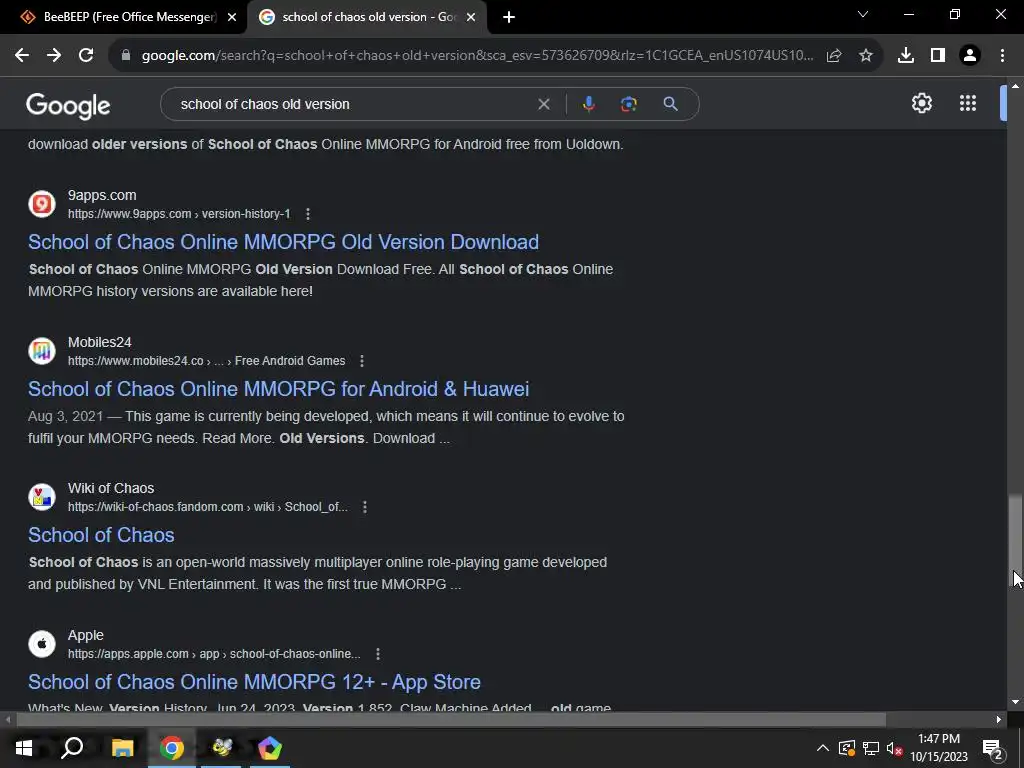Screen dimensions: 1024x768
Task: Close the BeeBEEP tab
Action: point(231,17)
